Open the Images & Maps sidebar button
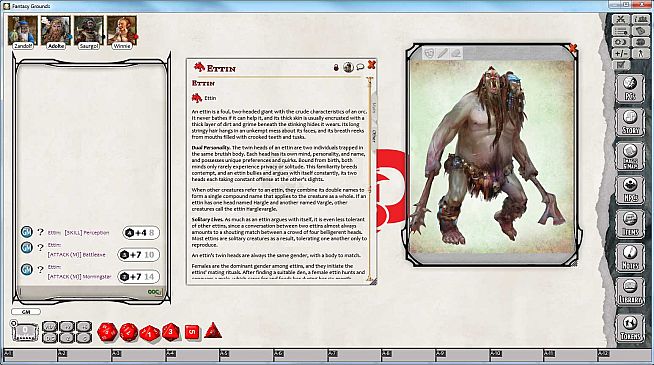Viewport: 654px width, 365px height. pyautogui.click(x=630, y=156)
